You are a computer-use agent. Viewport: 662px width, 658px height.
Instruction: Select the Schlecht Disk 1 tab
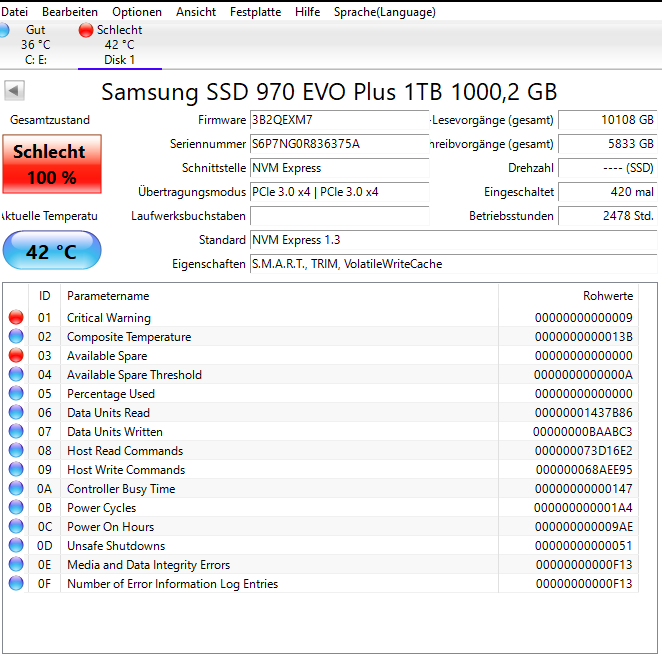119,45
